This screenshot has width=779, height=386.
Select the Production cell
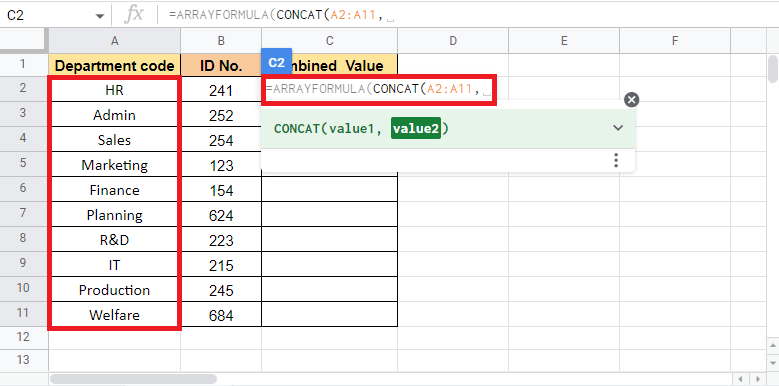115,290
